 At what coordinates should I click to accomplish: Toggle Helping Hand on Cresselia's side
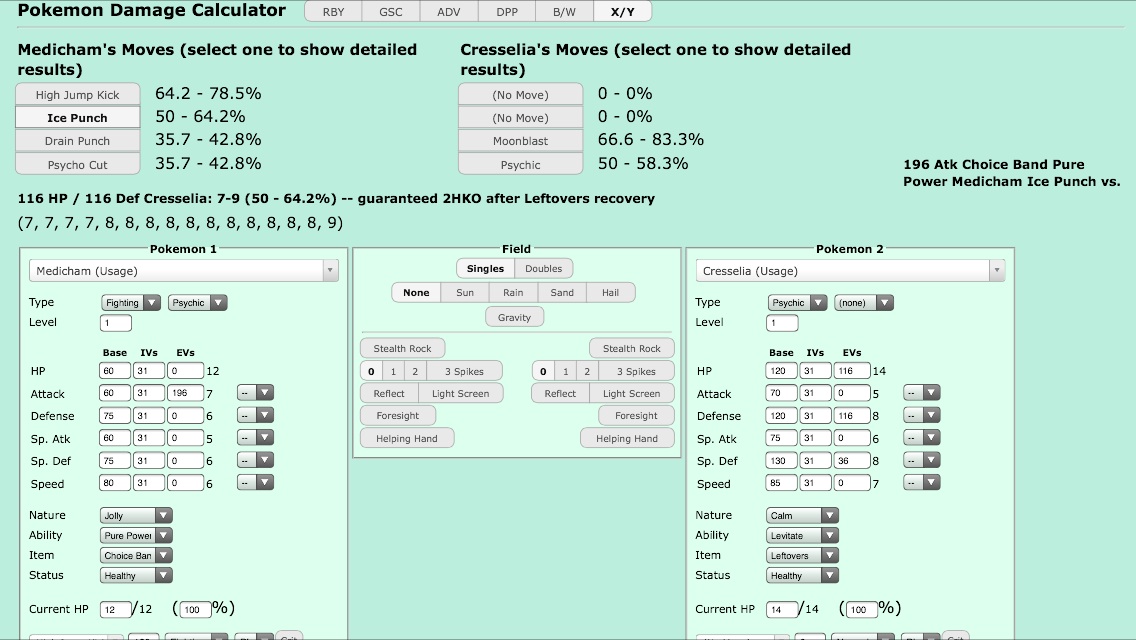click(627, 438)
